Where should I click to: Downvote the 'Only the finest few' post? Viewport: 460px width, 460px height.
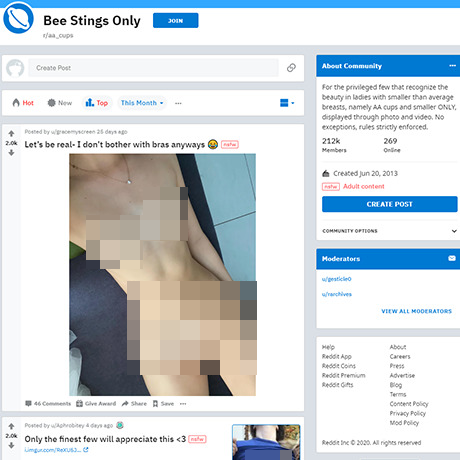[x=11, y=445]
